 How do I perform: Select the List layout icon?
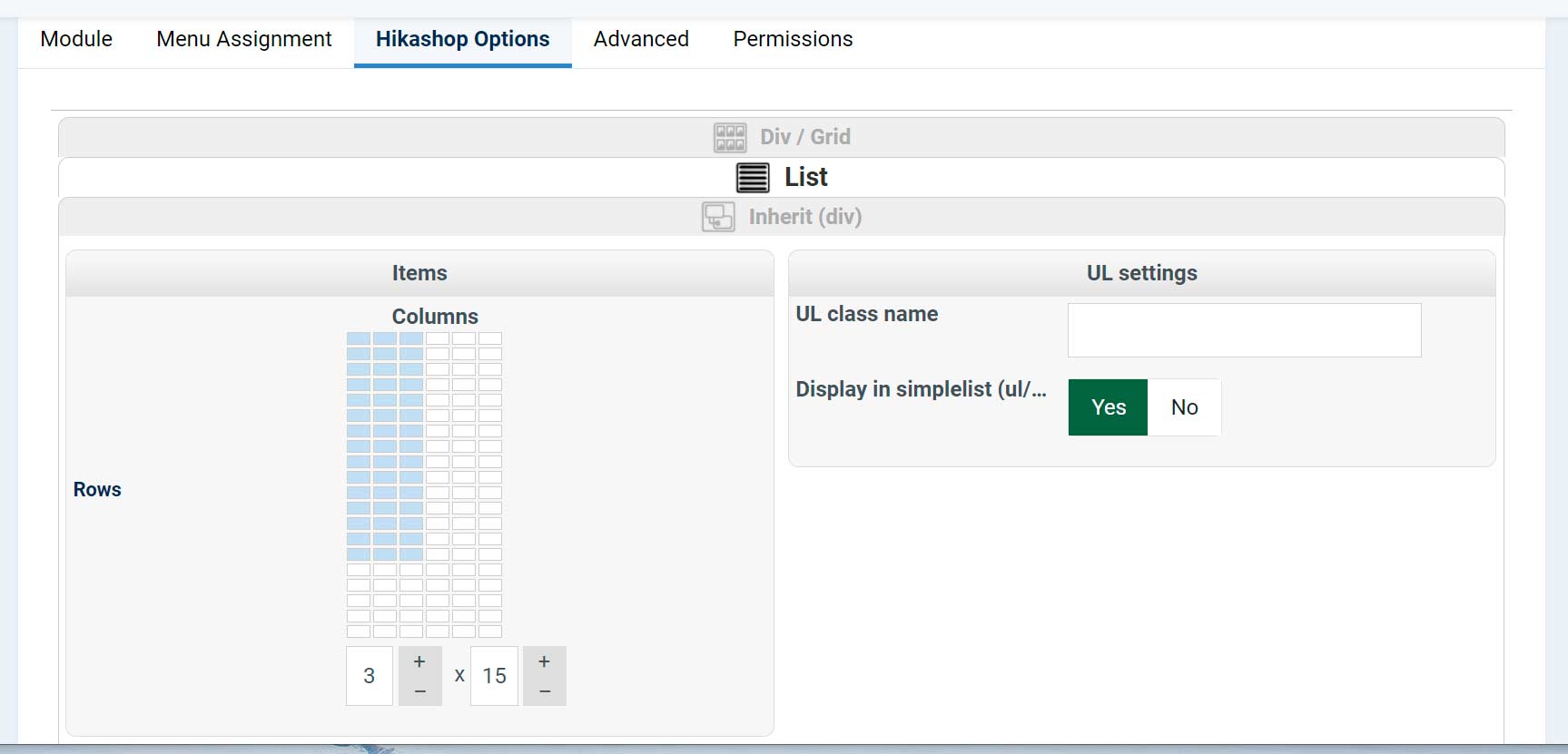753,177
